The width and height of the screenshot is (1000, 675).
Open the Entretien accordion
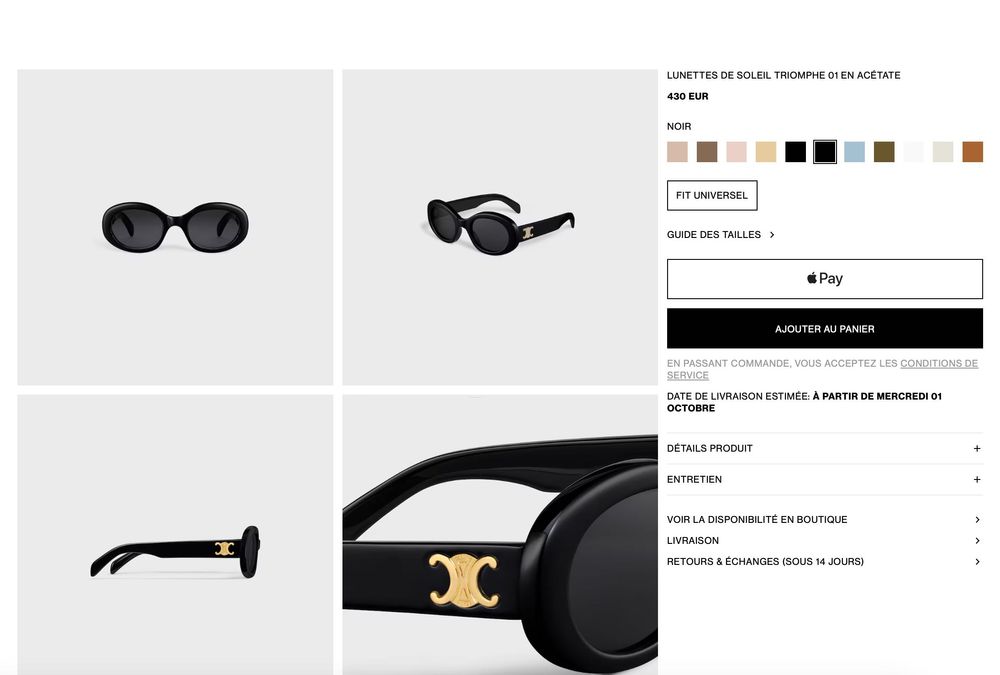click(825, 479)
